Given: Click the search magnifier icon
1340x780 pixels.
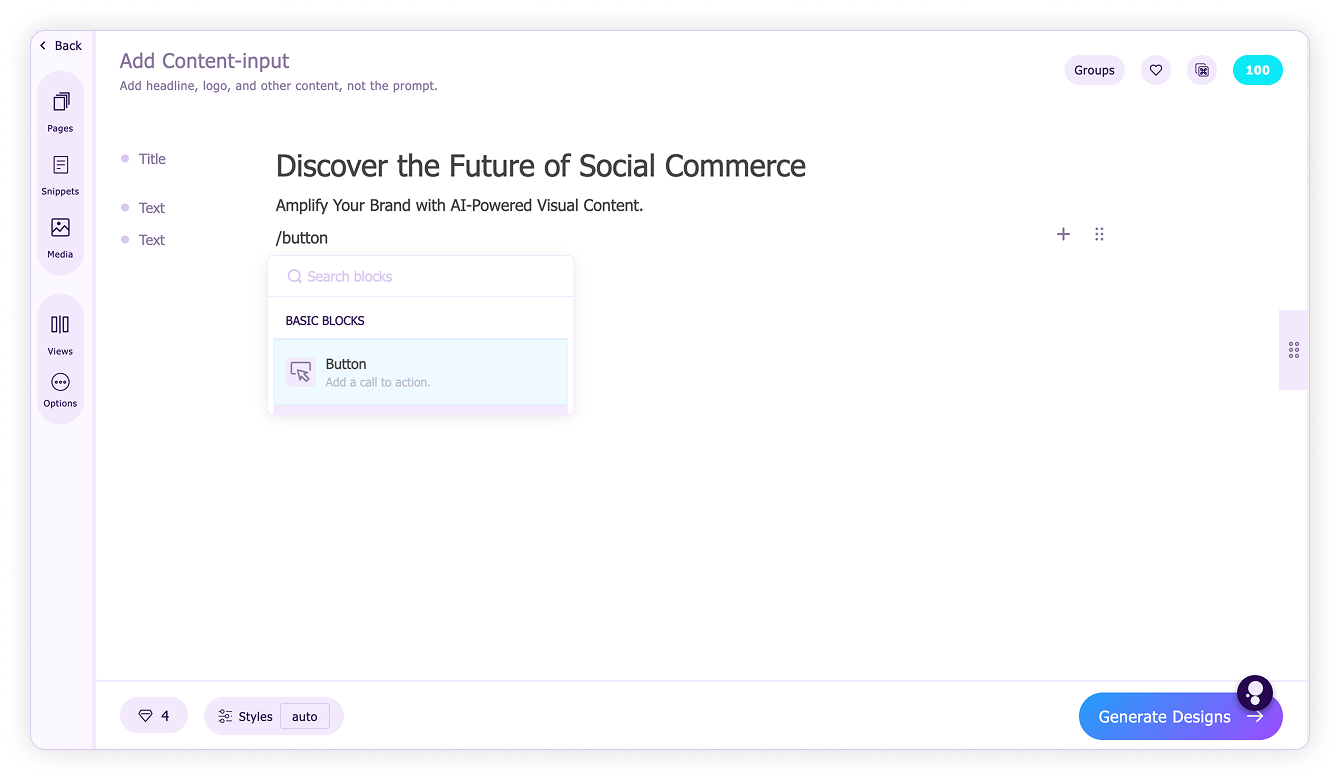Looking at the screenshot, I should (x=294, y=276).
